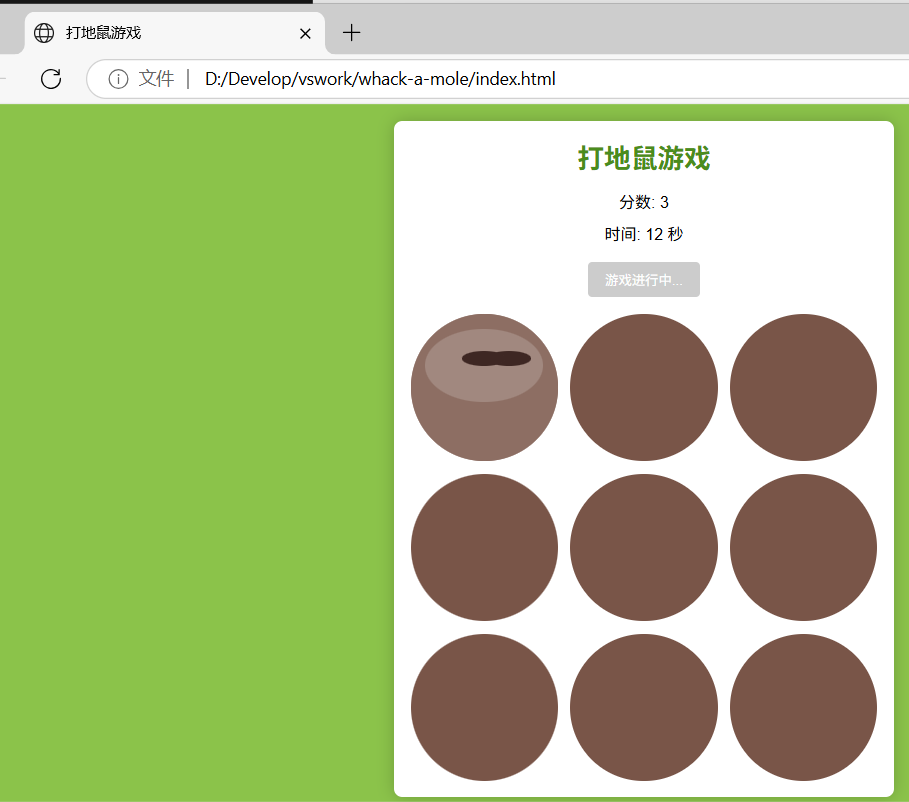This screenshot has width=909, height=802.
Task: Reload the page with refresh icon
Action: tap(51, 79)
